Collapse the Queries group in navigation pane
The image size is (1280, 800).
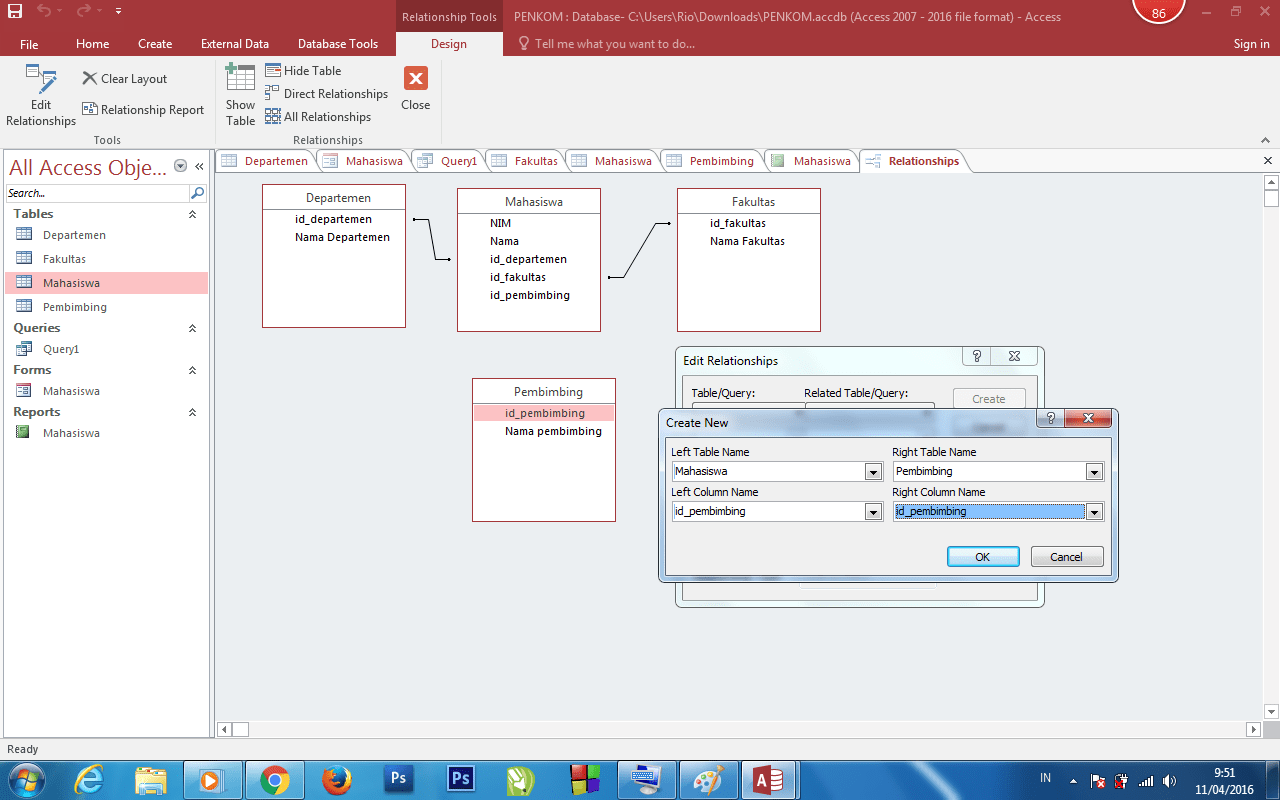[x=192, y=328]
